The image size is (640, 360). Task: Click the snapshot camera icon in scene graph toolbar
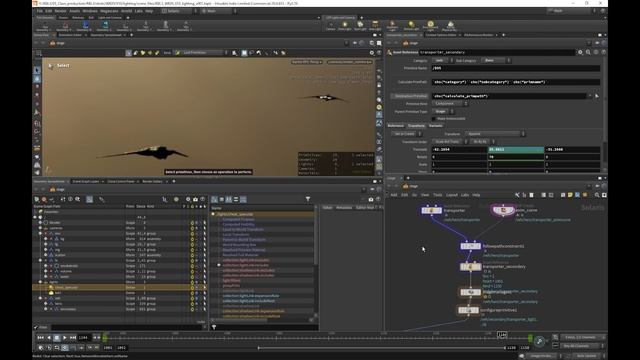pyautogui.click(x=196, y=199)
